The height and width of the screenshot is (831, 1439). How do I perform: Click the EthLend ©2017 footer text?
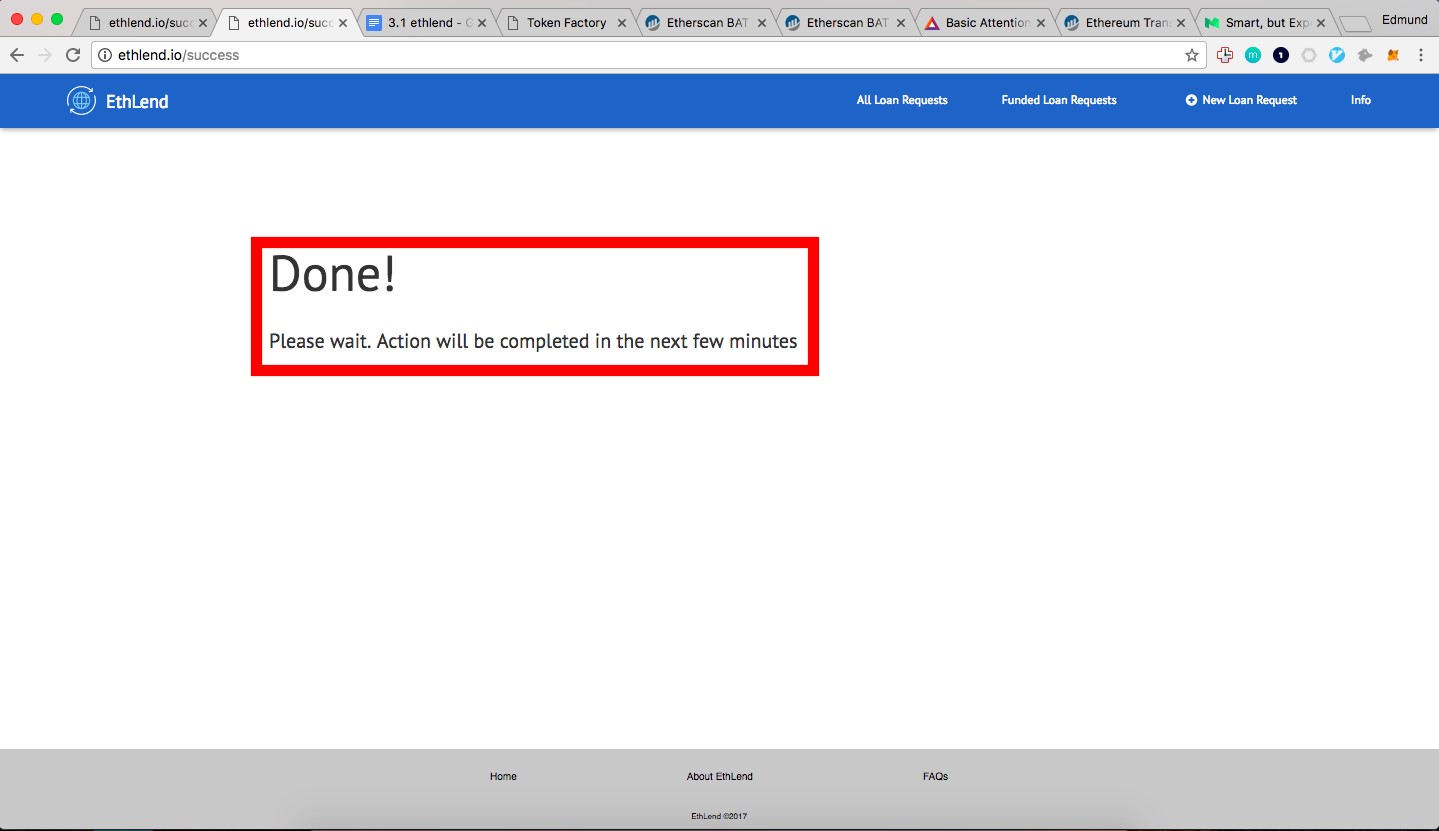719,816
